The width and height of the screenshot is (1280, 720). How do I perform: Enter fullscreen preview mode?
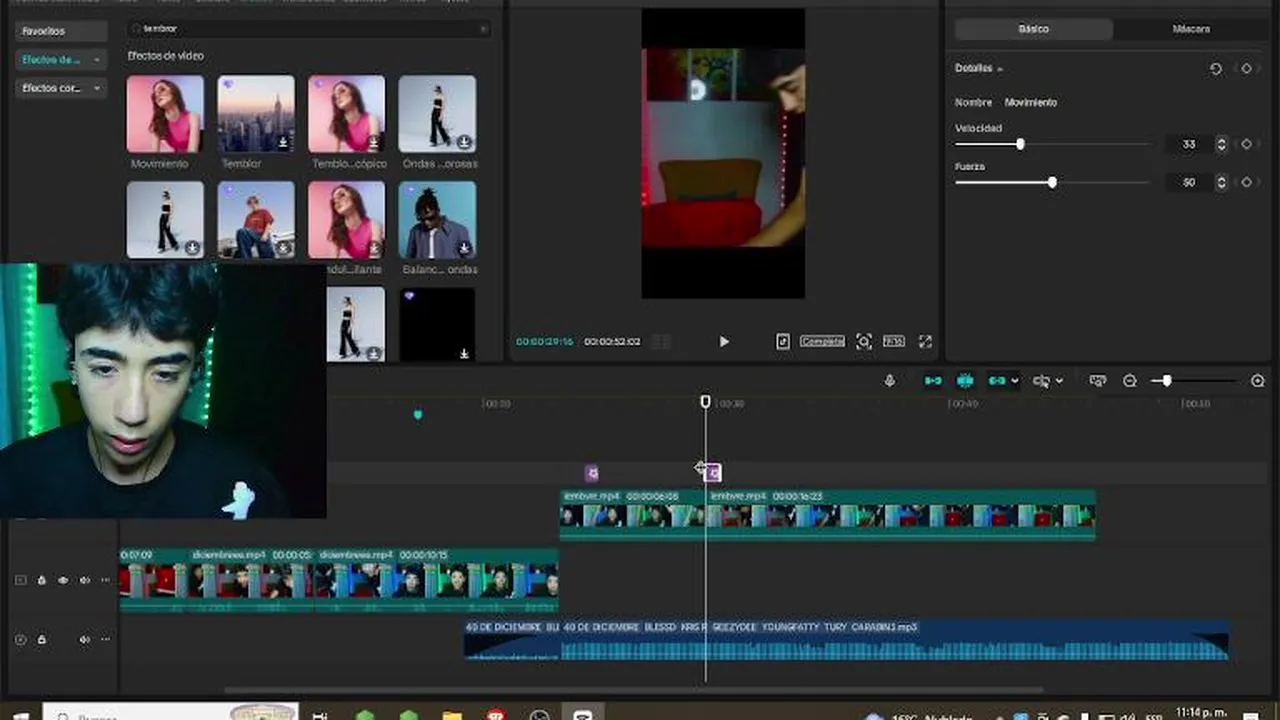925,342
